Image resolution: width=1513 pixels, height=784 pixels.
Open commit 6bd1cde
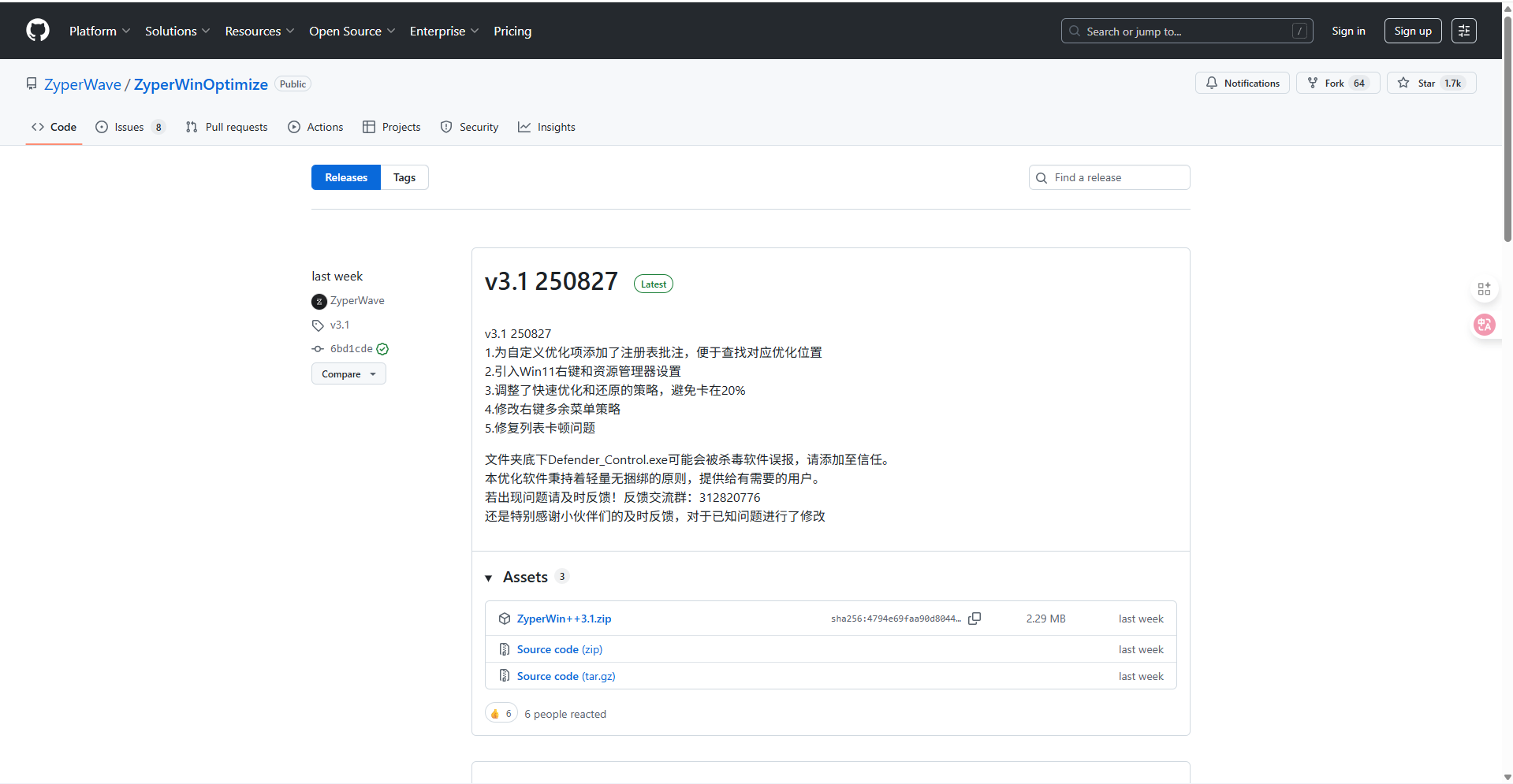pos(352,348)
